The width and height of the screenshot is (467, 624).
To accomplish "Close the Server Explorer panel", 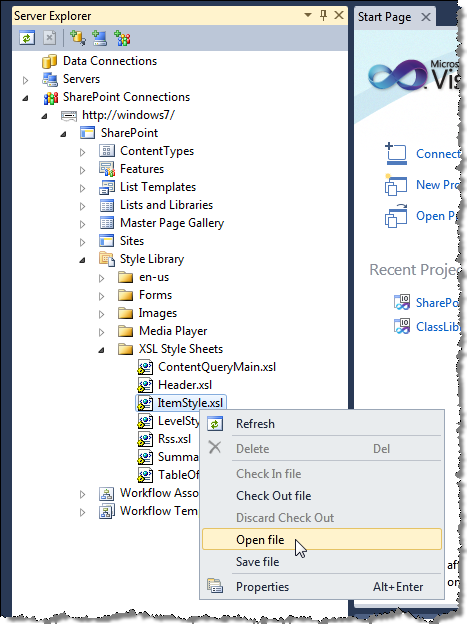I will pos(339,16).
